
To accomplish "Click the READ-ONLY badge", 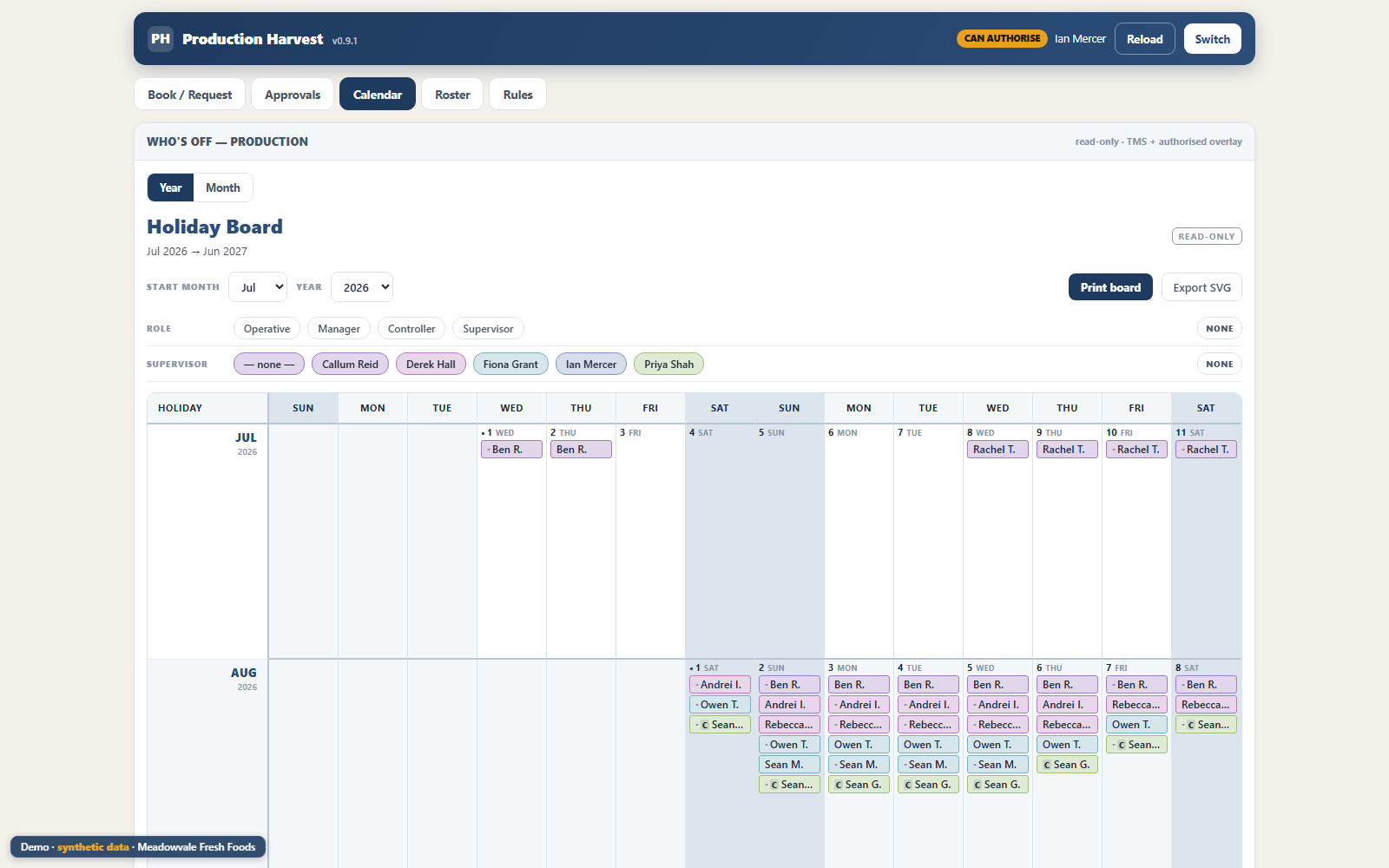I will [x=1207, y=236].
